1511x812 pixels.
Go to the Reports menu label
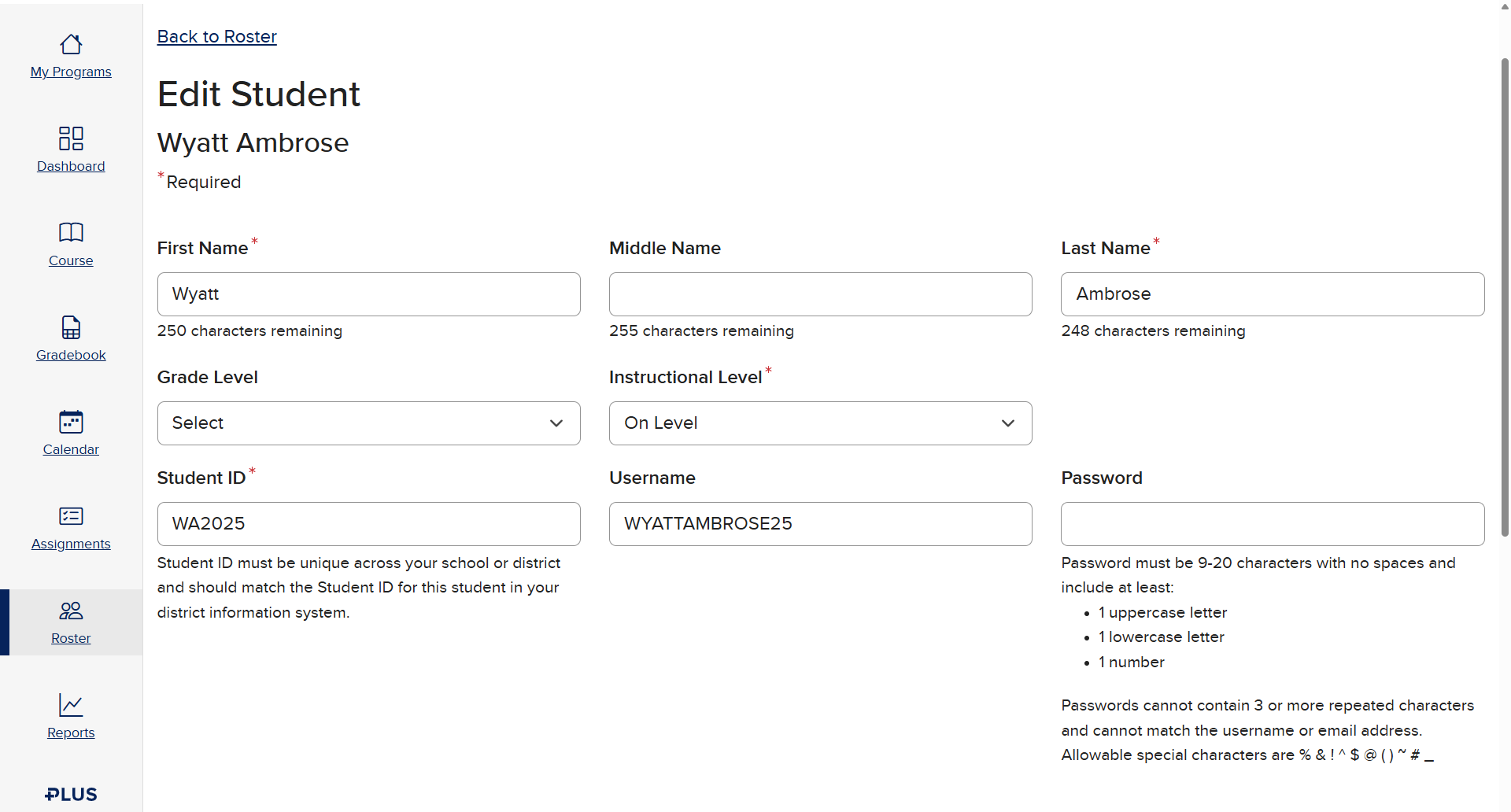pyautogui.click(x=71, y=733)
